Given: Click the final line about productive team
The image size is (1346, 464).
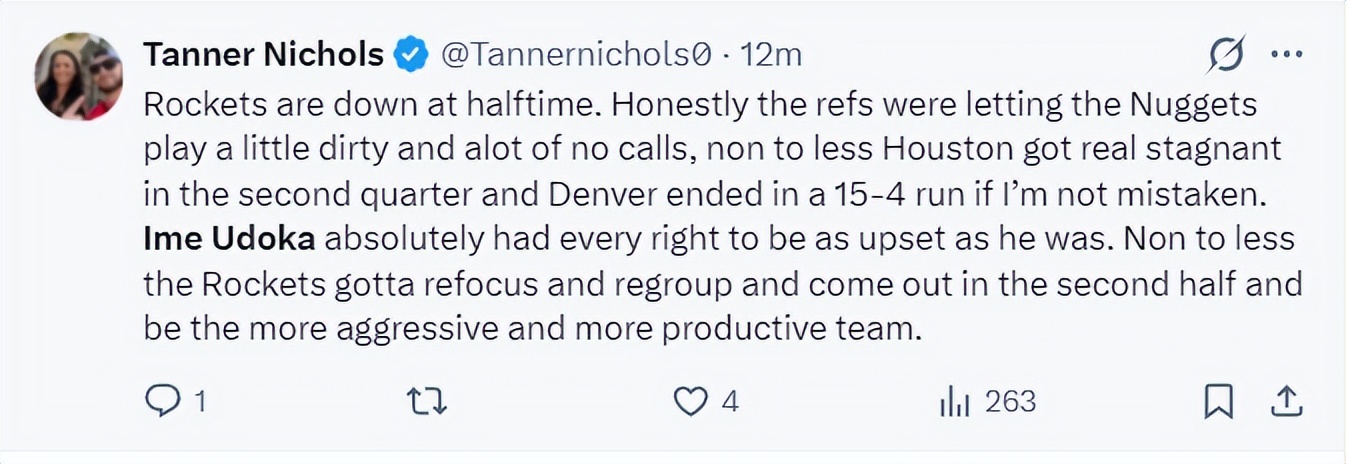Looking at the screenshot, I should pyautogui.click(x=530, y=330).
